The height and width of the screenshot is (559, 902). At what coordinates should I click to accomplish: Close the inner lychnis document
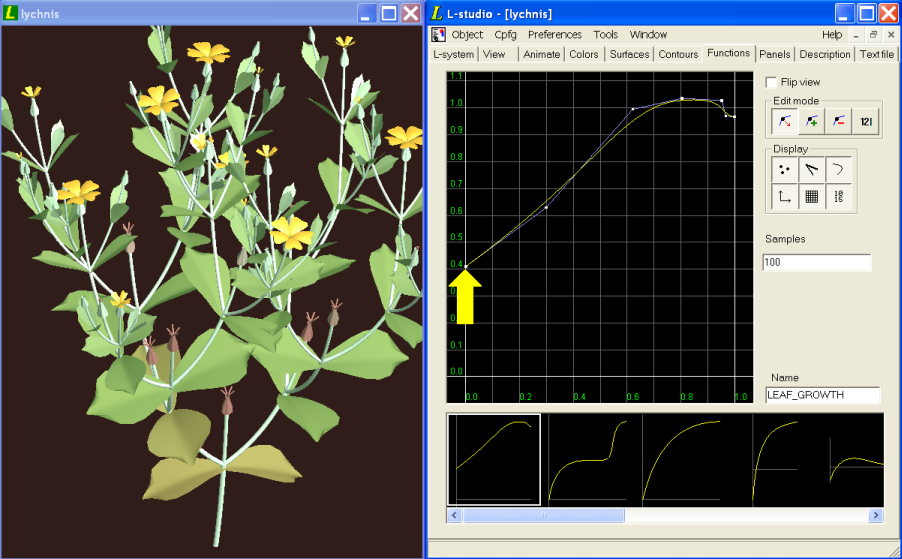pyautogui.click(x=891, y=35)
